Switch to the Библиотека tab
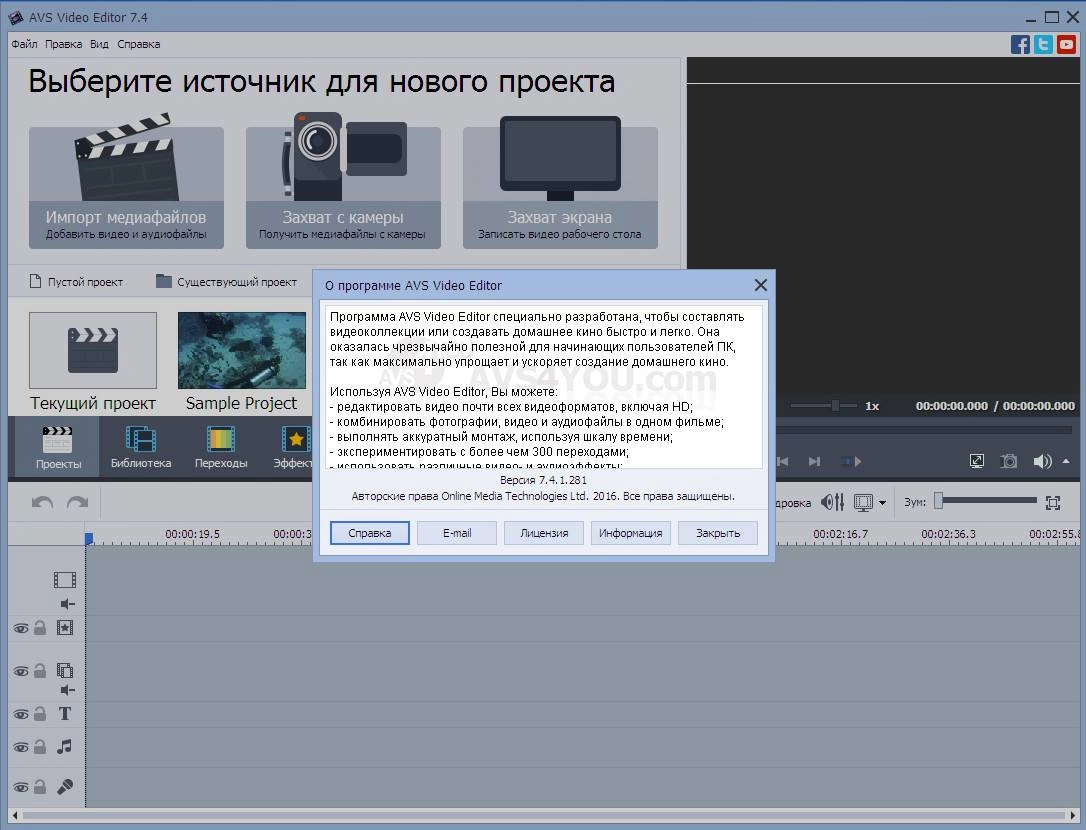The width and height of the screenshot is (1086, 830). (141, 448)
